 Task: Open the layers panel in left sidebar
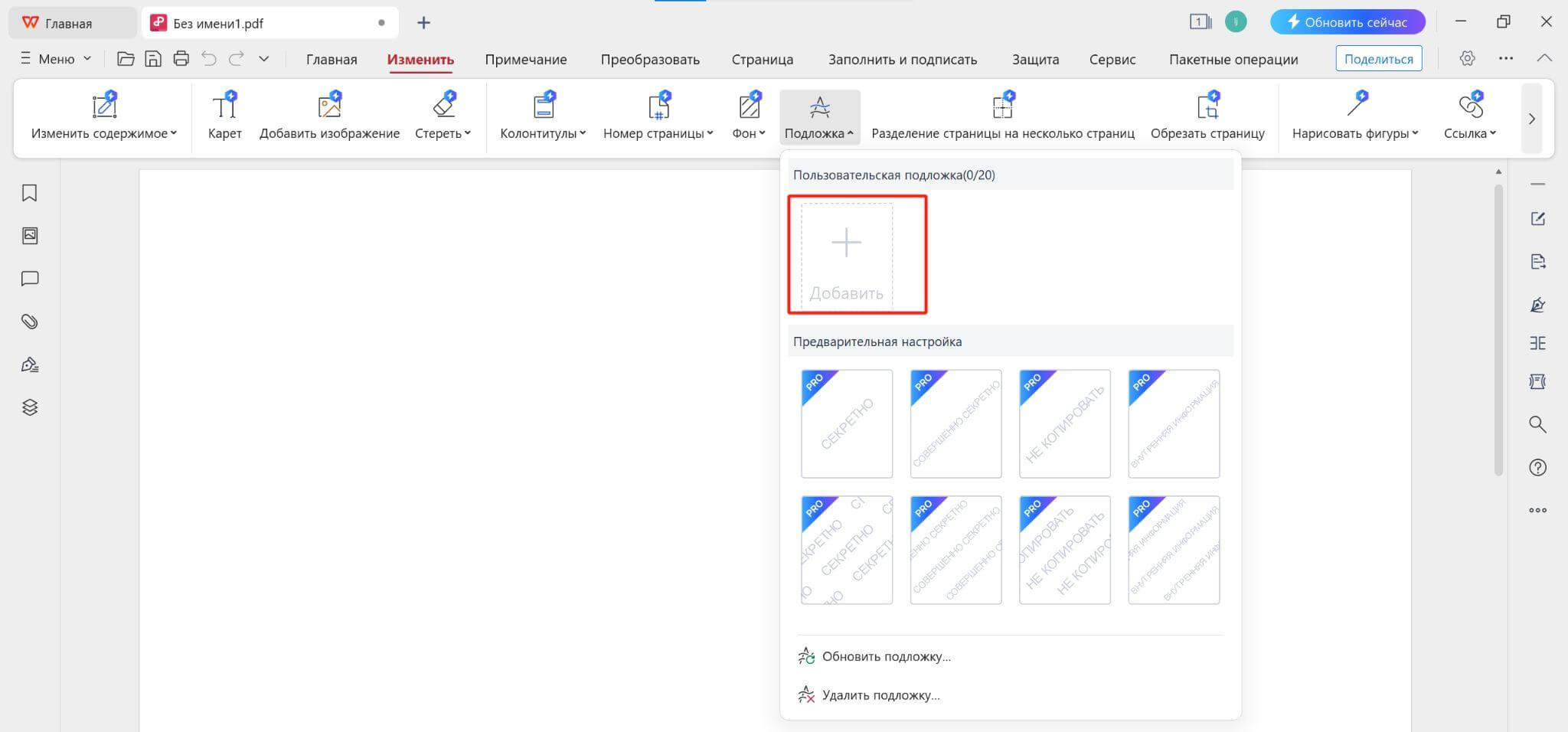(30, 407)
